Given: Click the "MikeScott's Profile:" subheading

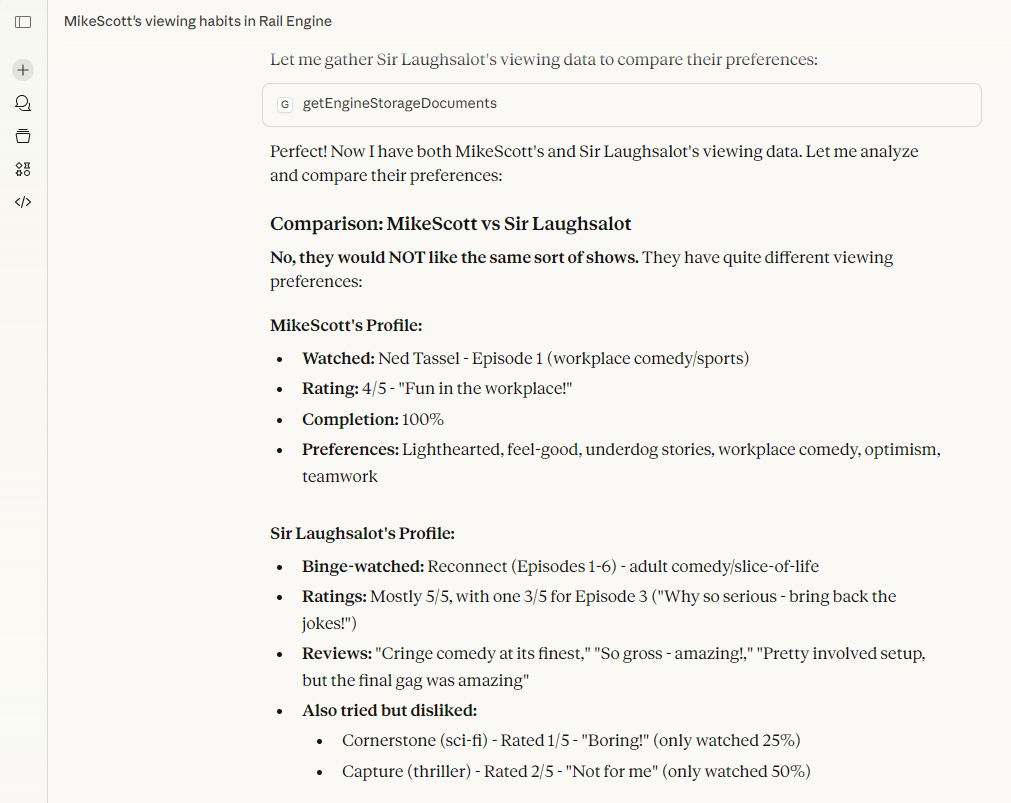Looking at the screenshot, I should (x=346, y=326).
